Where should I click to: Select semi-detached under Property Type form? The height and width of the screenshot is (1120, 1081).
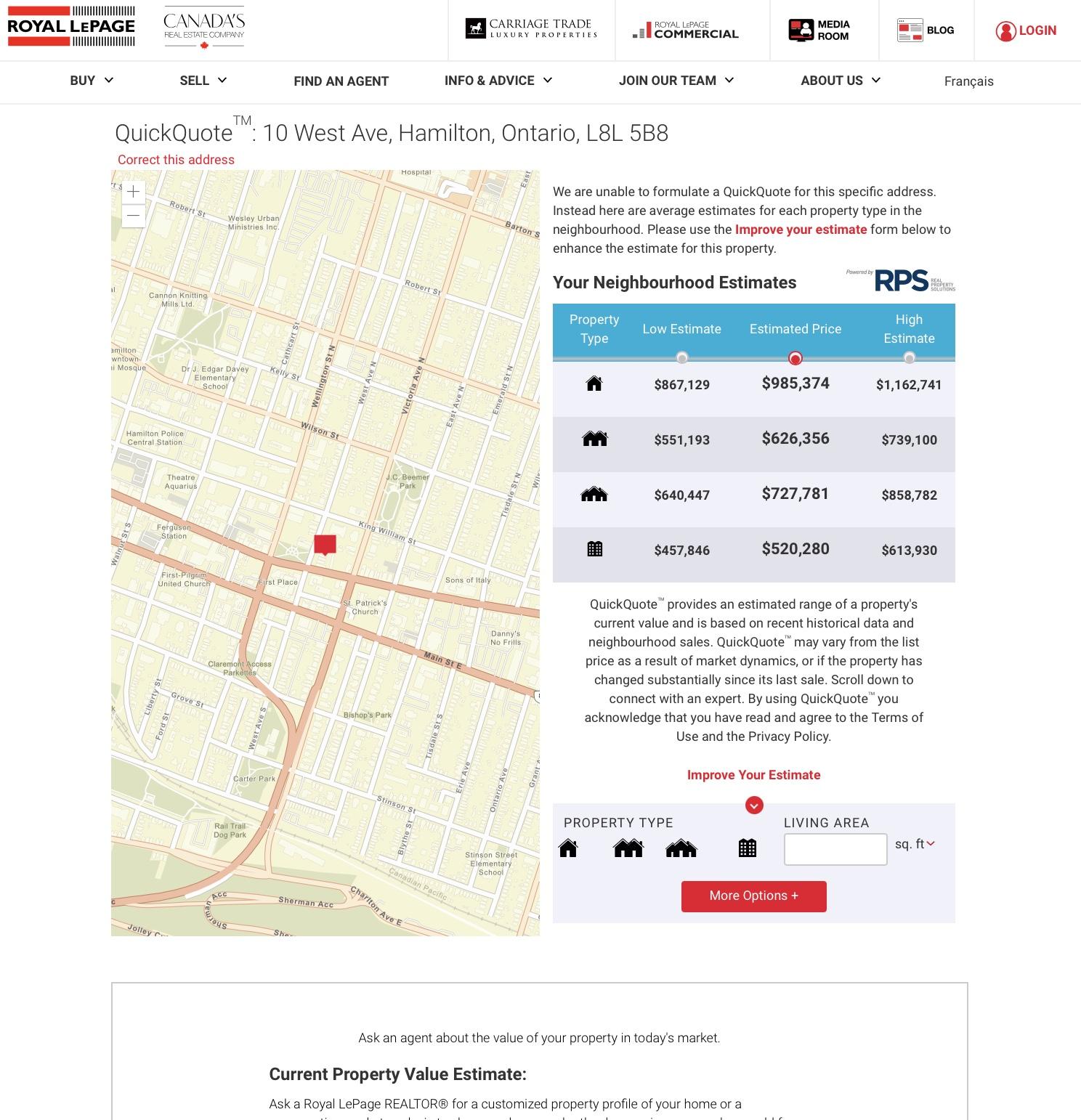628,848
